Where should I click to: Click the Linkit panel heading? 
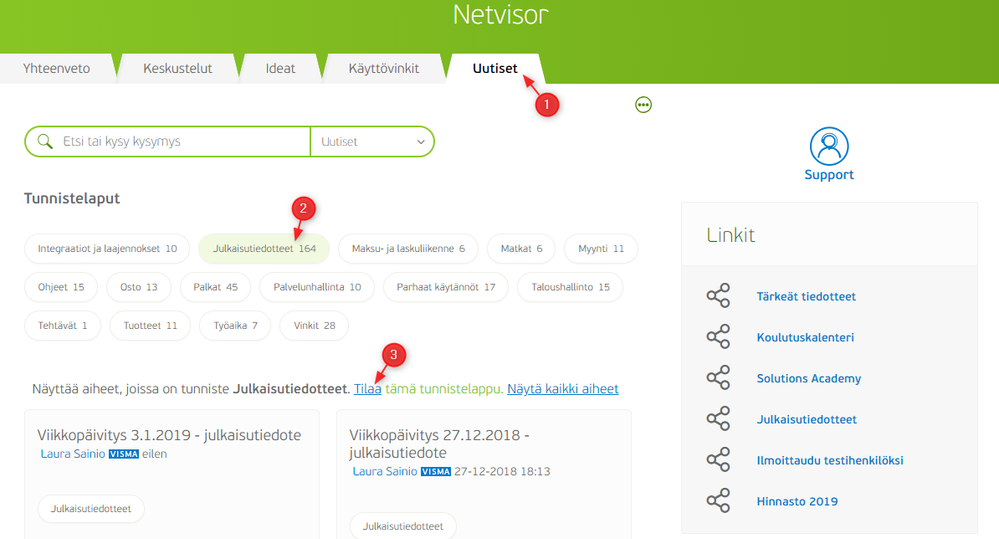(730, 235)
